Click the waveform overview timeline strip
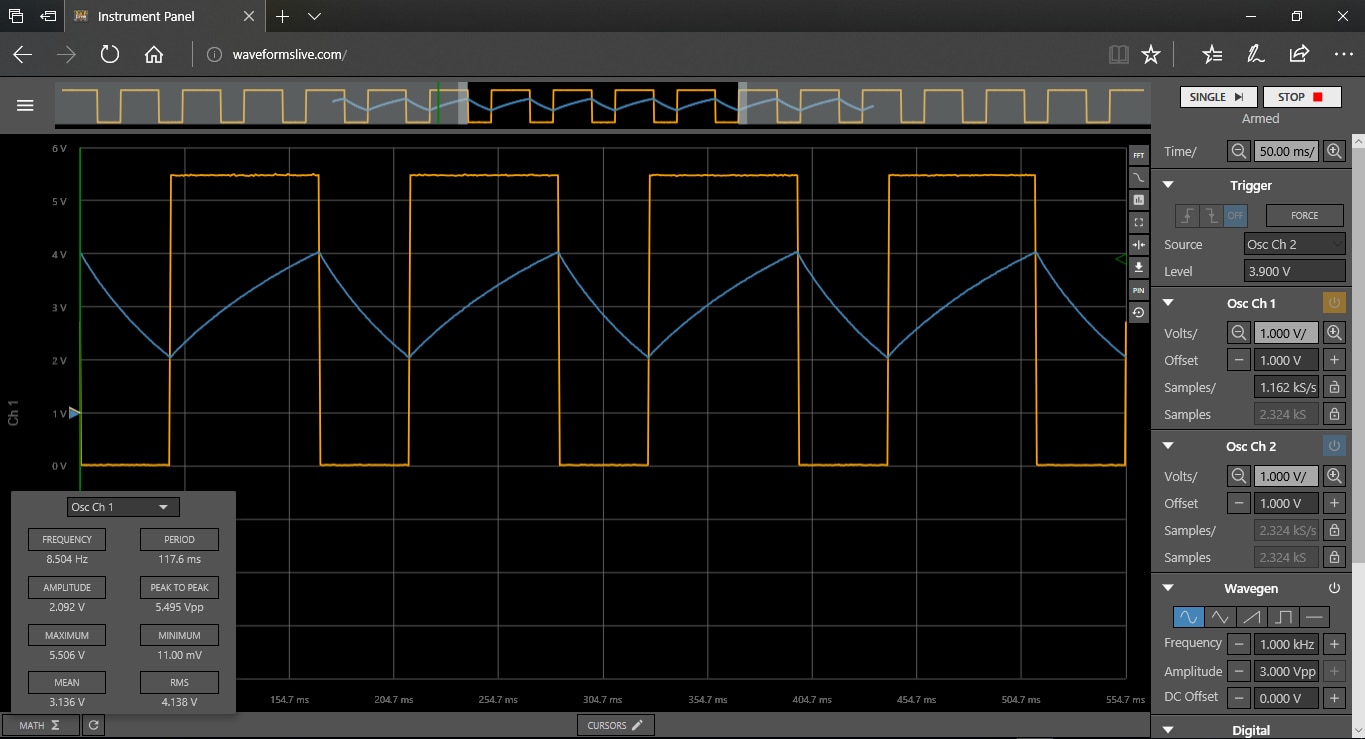 [x=601, y=105]
